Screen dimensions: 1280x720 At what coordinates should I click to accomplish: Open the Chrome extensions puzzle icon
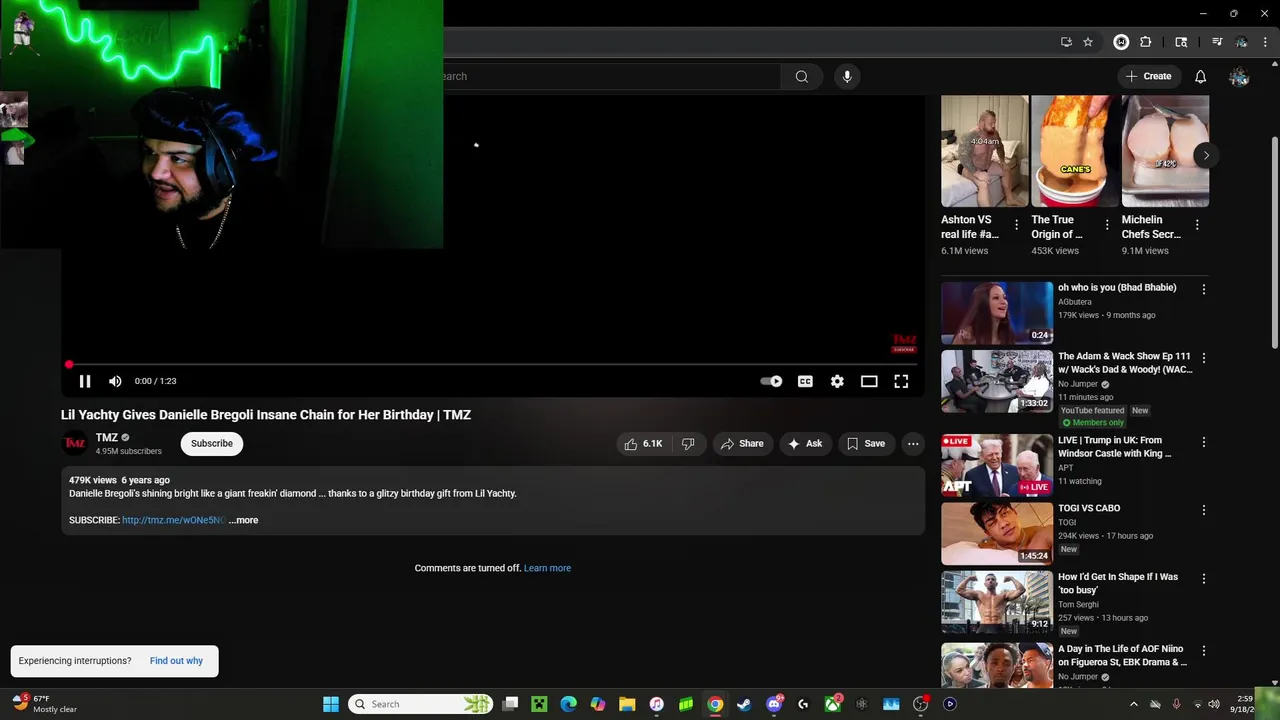coord(1146,42)
